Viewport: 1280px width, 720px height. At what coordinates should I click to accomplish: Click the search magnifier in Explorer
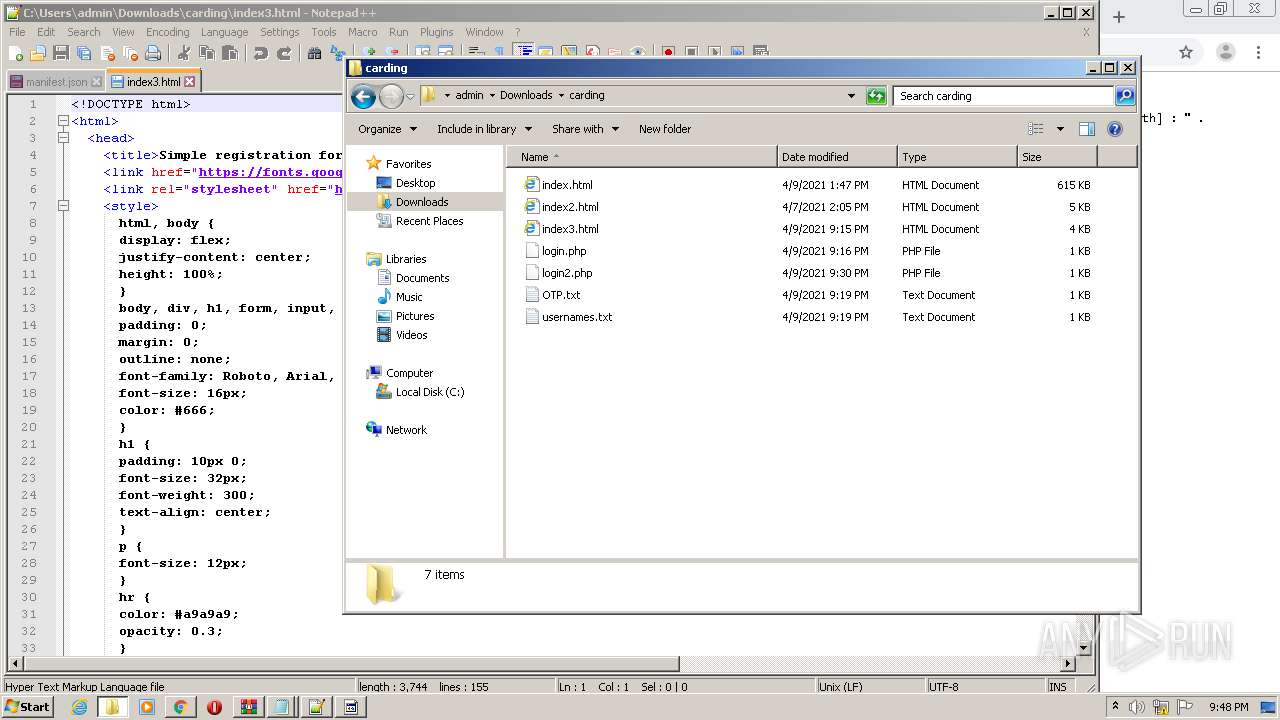click(1125, 96)
